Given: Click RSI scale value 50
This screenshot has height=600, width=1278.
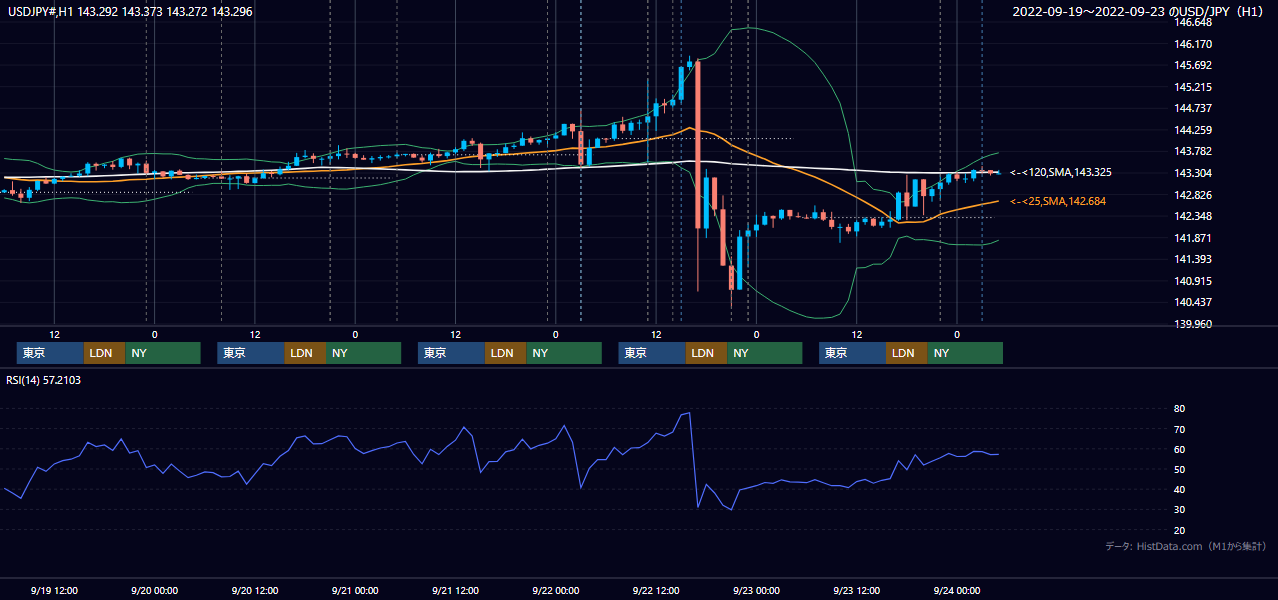Looking at the screenshot, I should pyautogui.click(x=1180, y=469).
